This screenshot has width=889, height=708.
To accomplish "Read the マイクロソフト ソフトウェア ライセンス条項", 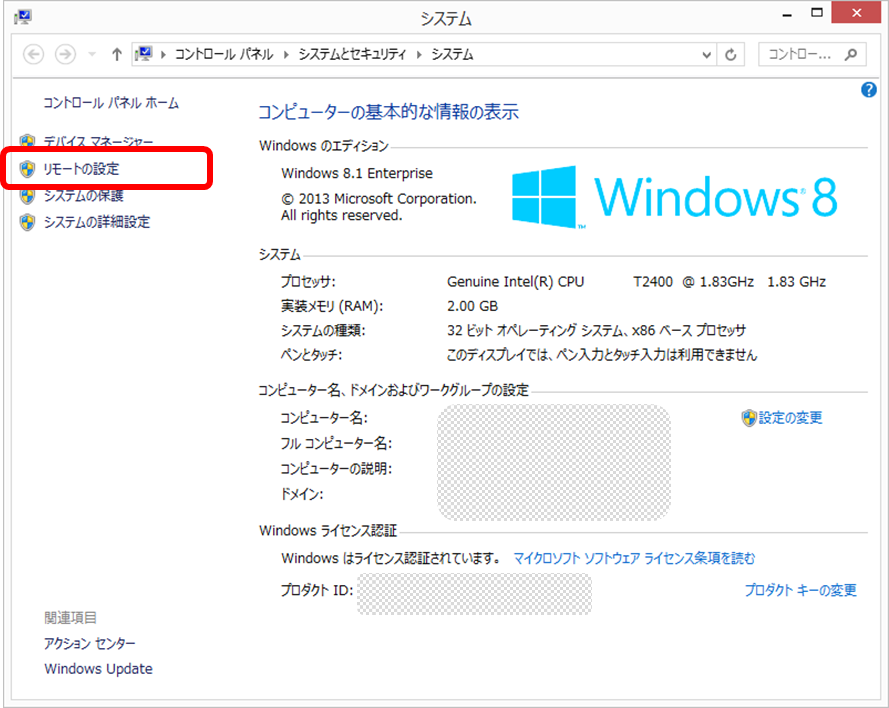I will click(x=634, y=558).
